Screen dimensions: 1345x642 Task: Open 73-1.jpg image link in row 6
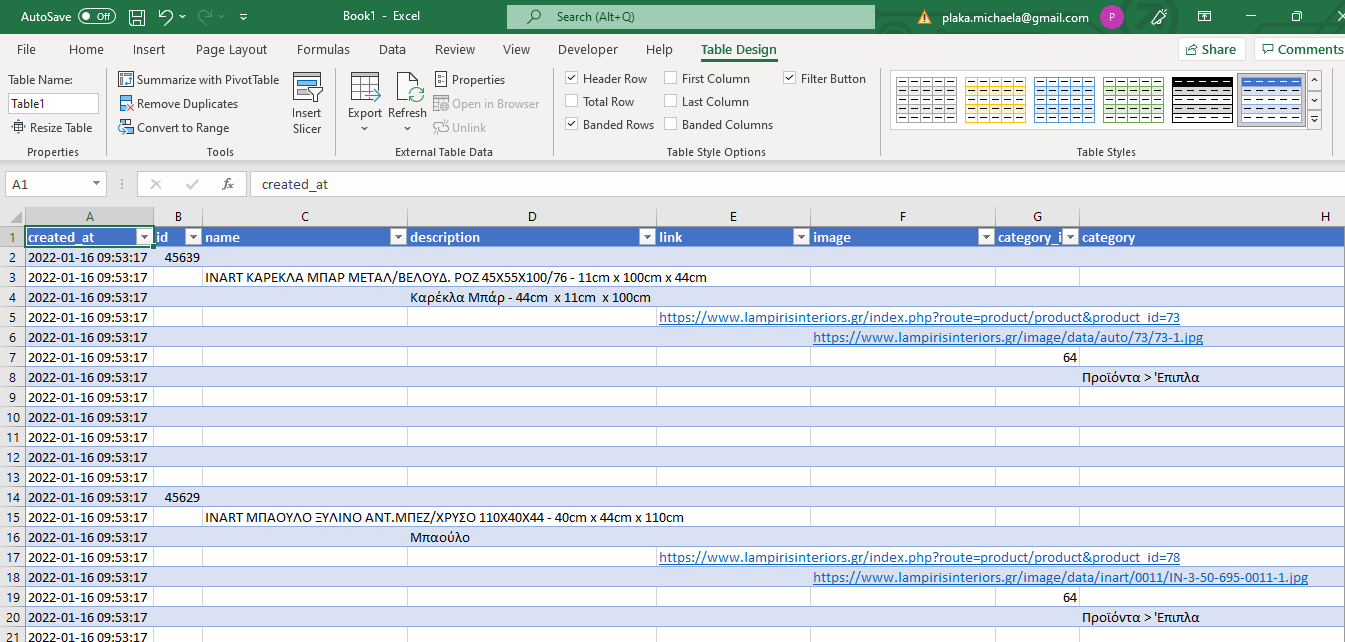click(x=1008, y=338)
